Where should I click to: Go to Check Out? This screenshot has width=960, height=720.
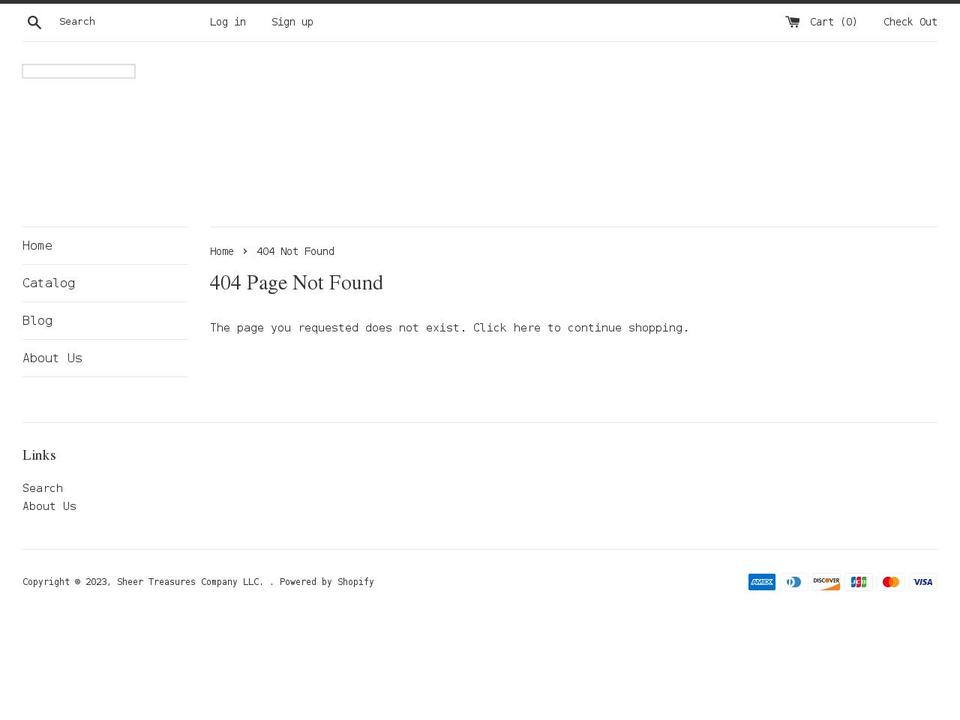coord(910,22)
